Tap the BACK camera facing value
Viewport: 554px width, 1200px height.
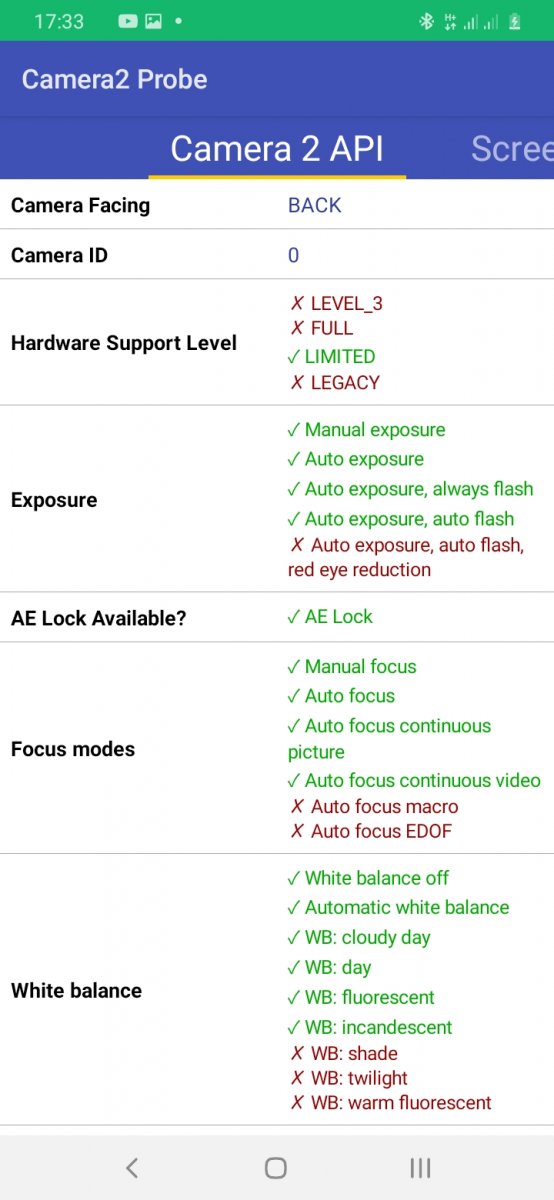pyautogui.click(x=315, y=205)
